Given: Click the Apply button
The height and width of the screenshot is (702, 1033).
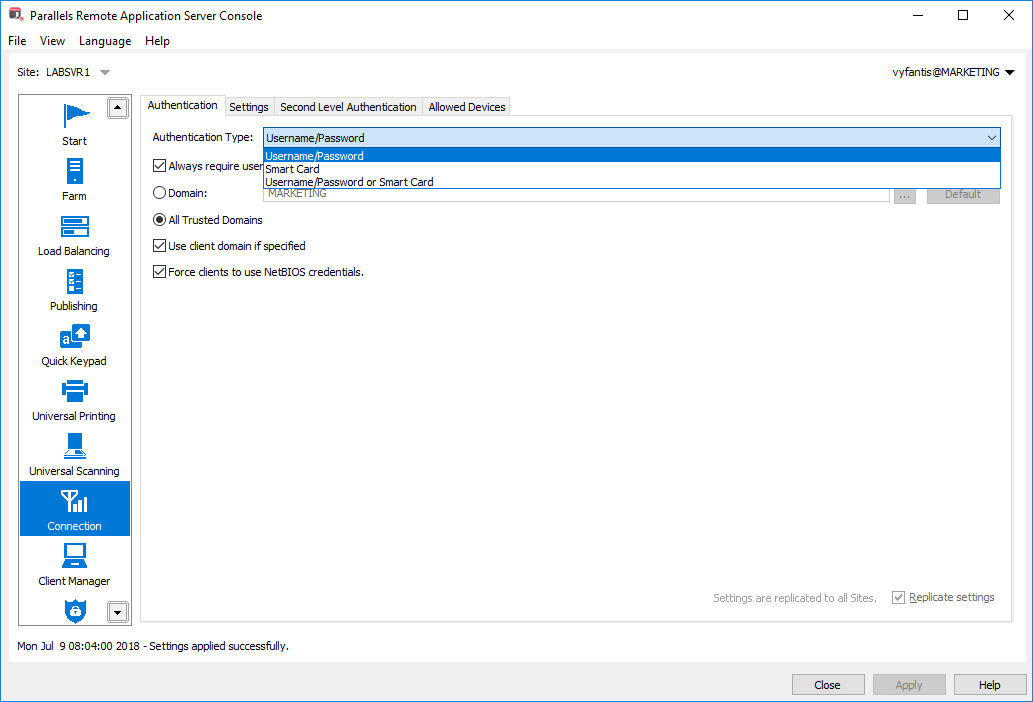Looking at the screenshot, I should point(909,685).
